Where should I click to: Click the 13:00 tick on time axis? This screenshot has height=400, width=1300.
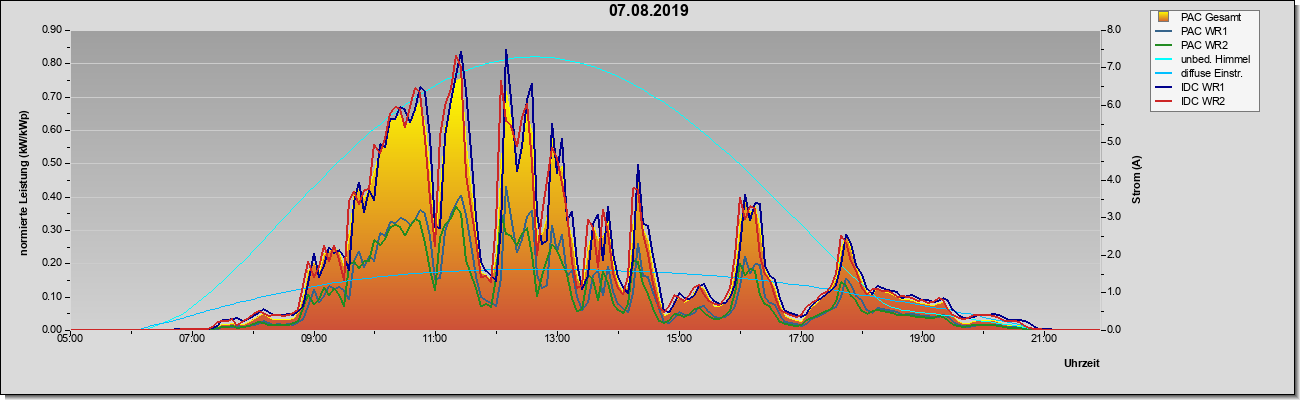(557, 340)
